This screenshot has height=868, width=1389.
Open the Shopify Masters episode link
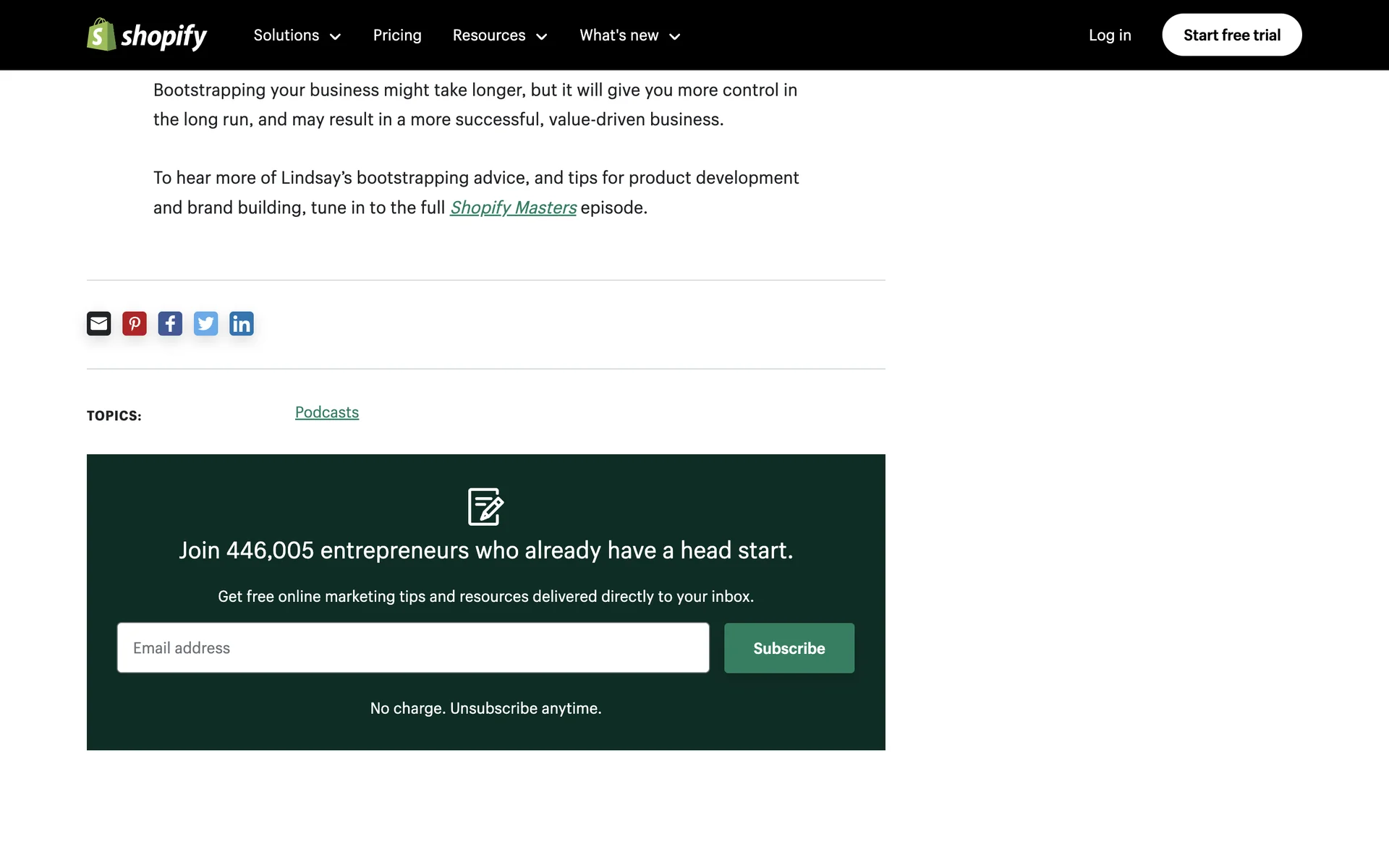tap(513, 208)
